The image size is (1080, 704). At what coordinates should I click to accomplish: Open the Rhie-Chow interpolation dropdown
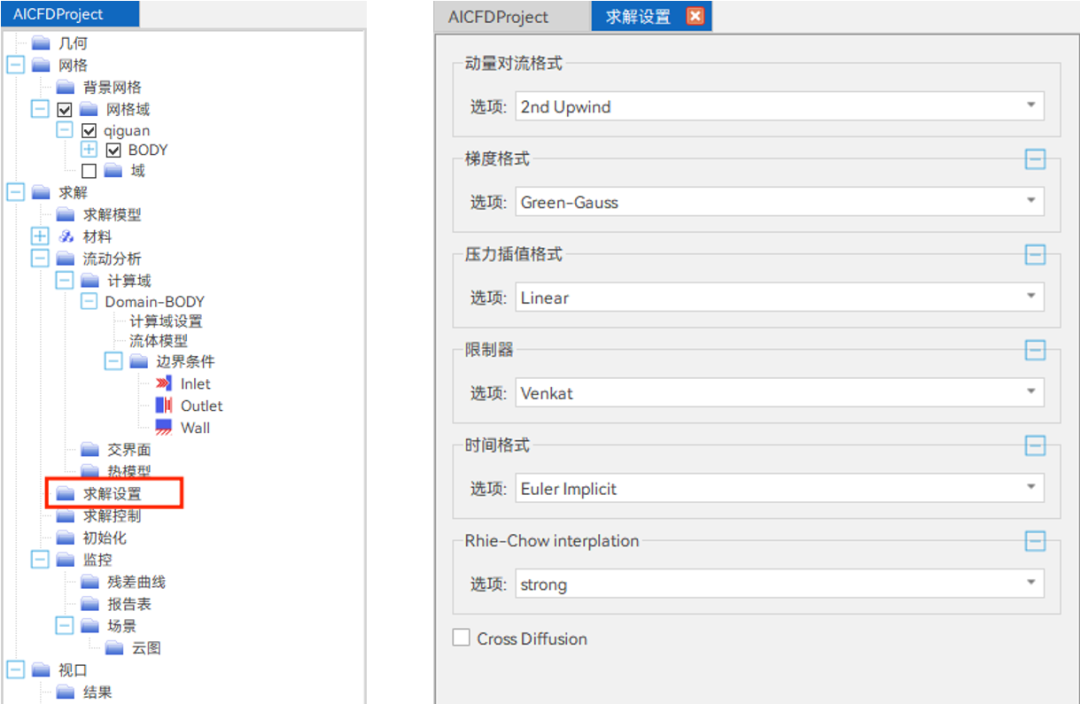pyautogui.click(x=1031, y=584)
